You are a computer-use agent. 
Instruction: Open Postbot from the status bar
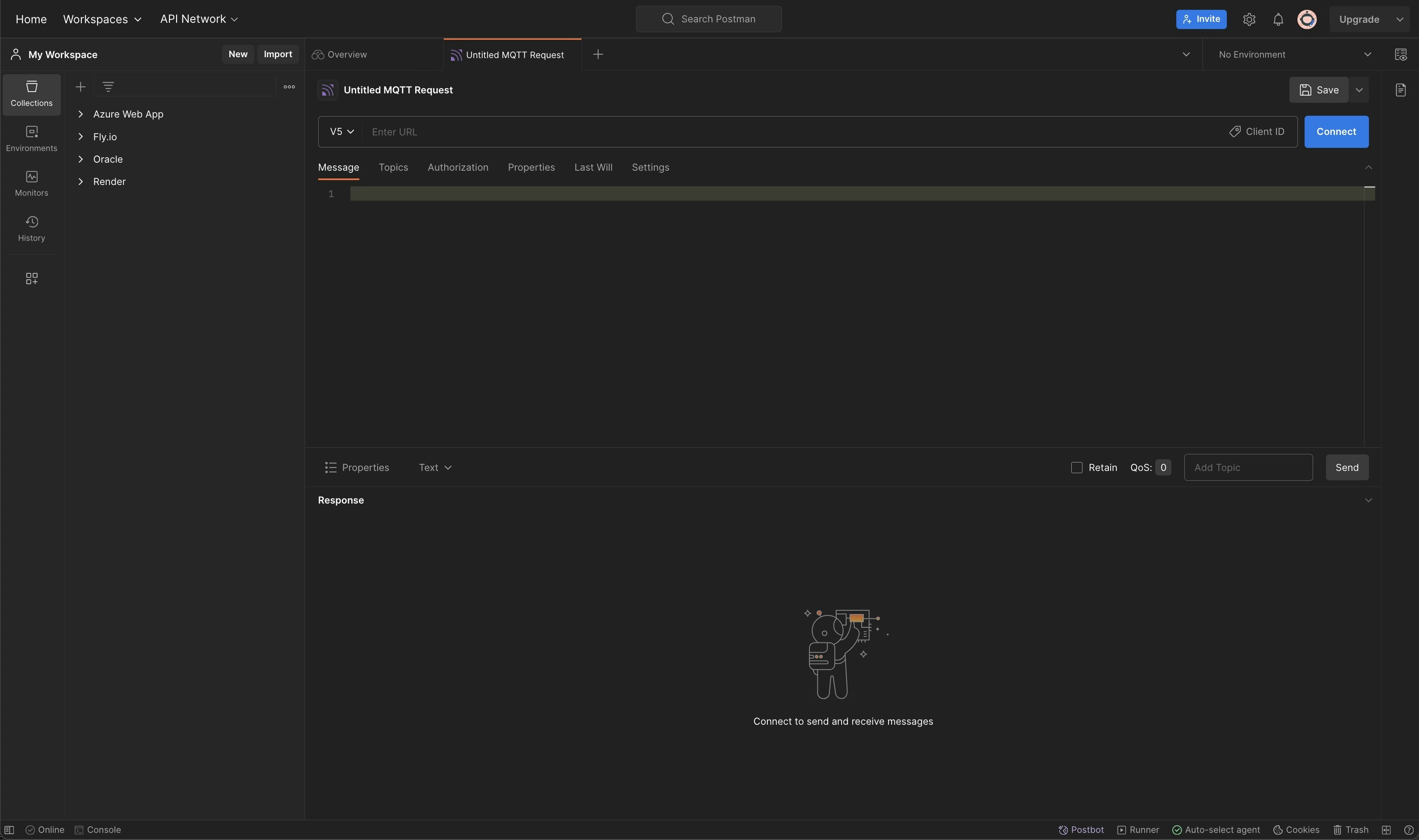(1081, 830)
